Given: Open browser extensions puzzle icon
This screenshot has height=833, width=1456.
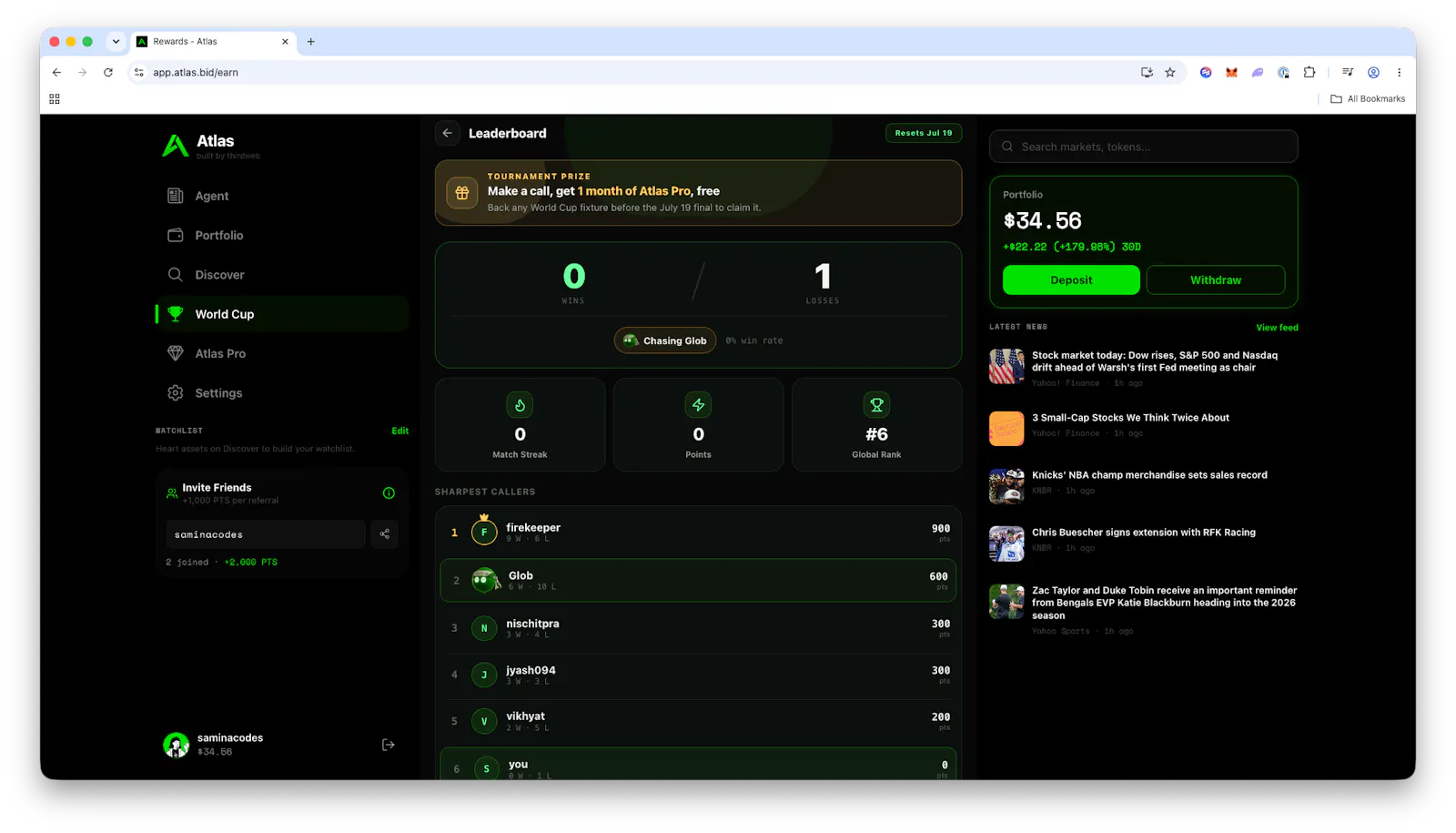Looking at the screenshot, I should pos(1309,72).
